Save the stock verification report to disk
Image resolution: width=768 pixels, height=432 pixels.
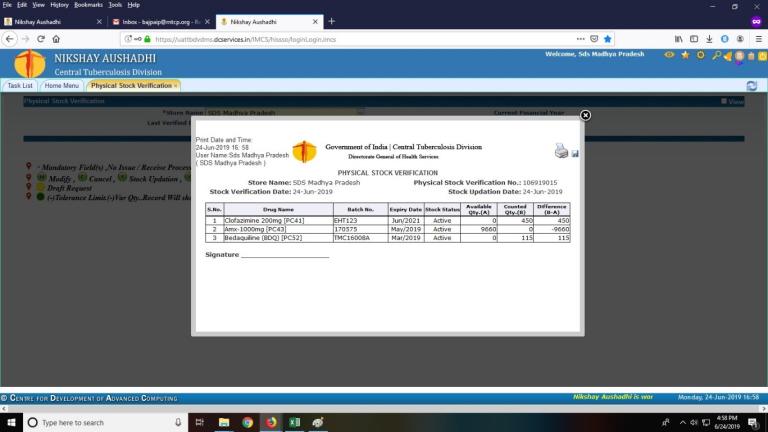tap(575, 154)
